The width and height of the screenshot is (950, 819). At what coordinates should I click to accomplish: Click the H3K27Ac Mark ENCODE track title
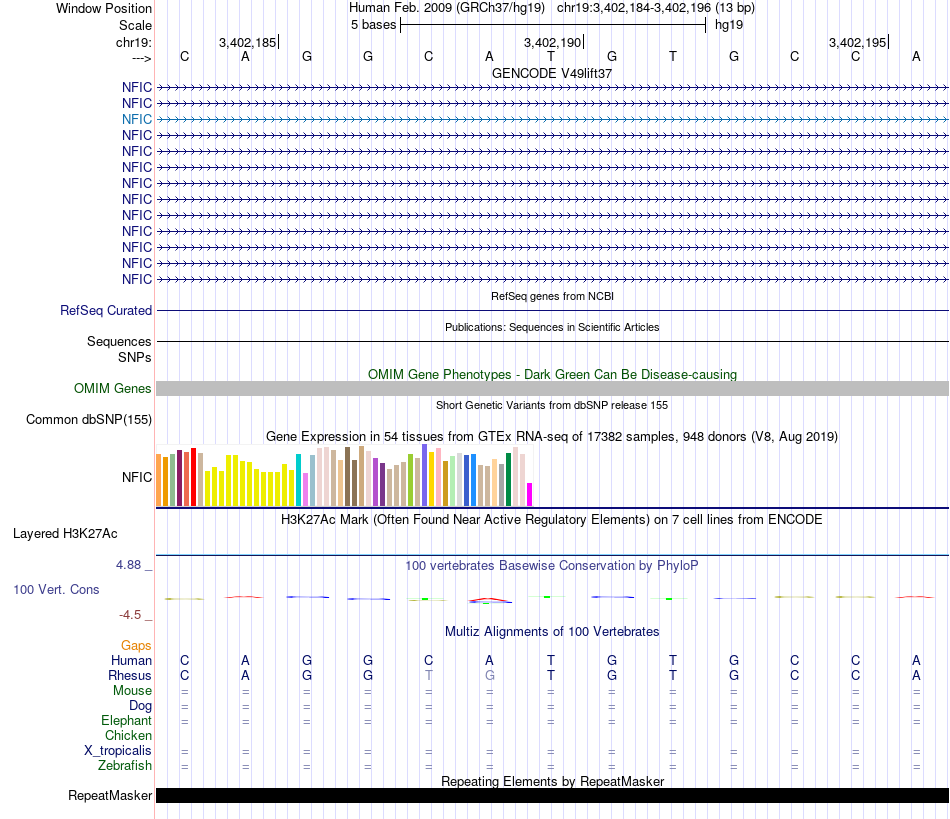(x=552, y=520)
